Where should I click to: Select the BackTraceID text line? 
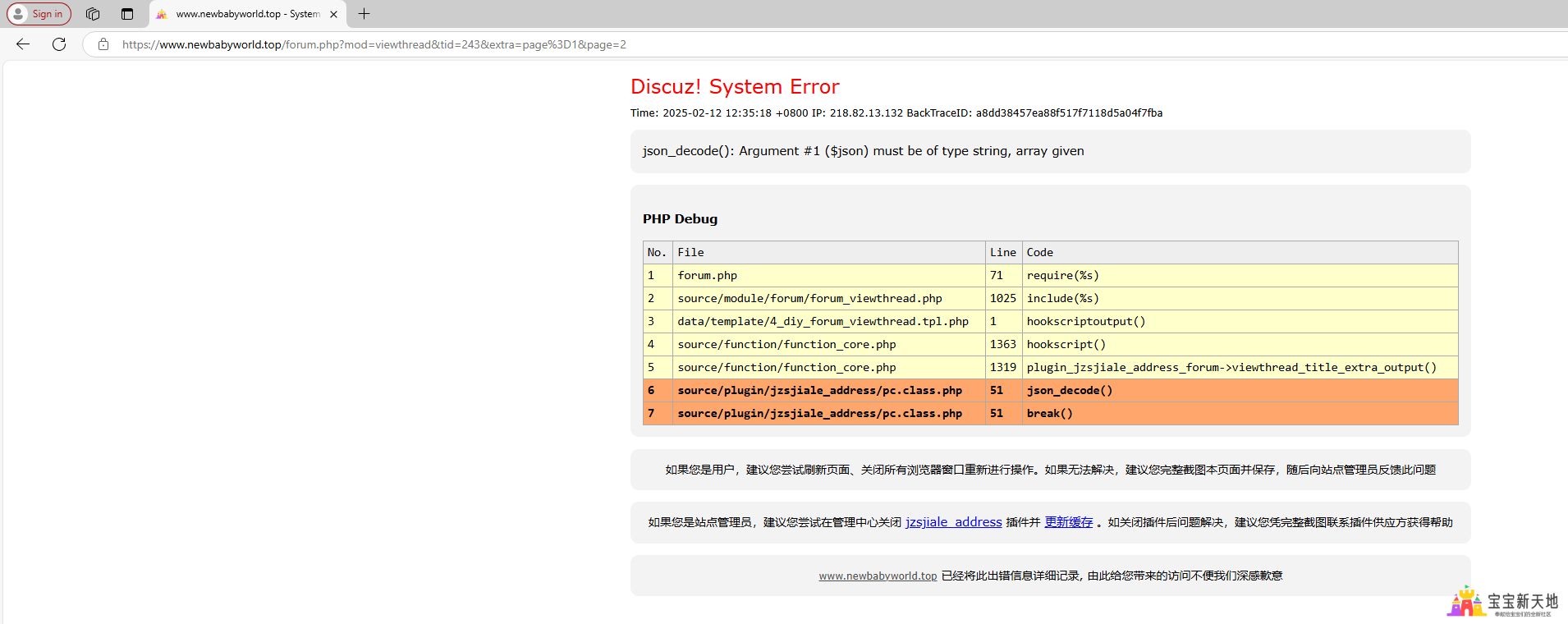tap(896, 113)
